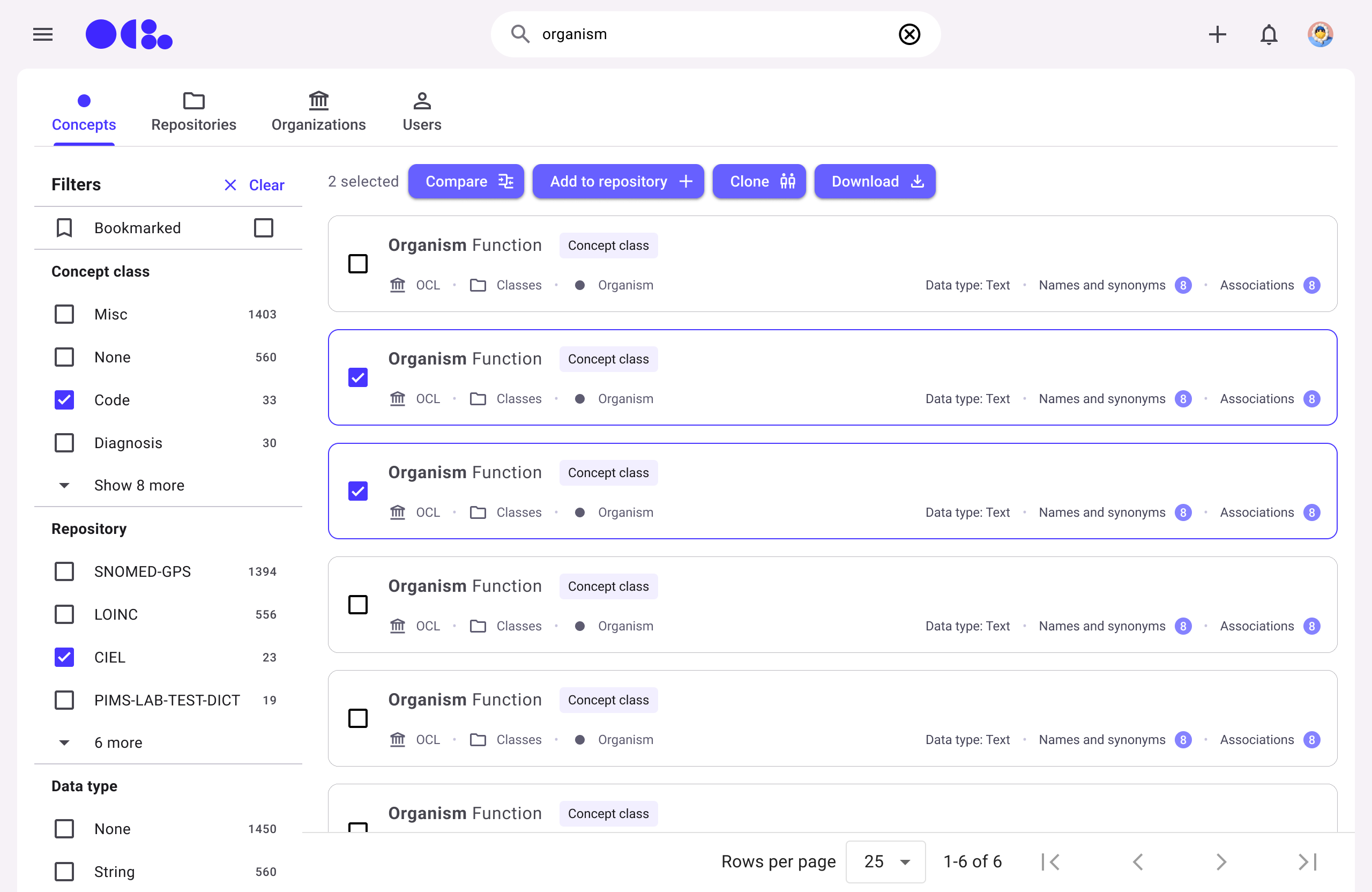Click the OCL logo

click(x=129, y=35)
